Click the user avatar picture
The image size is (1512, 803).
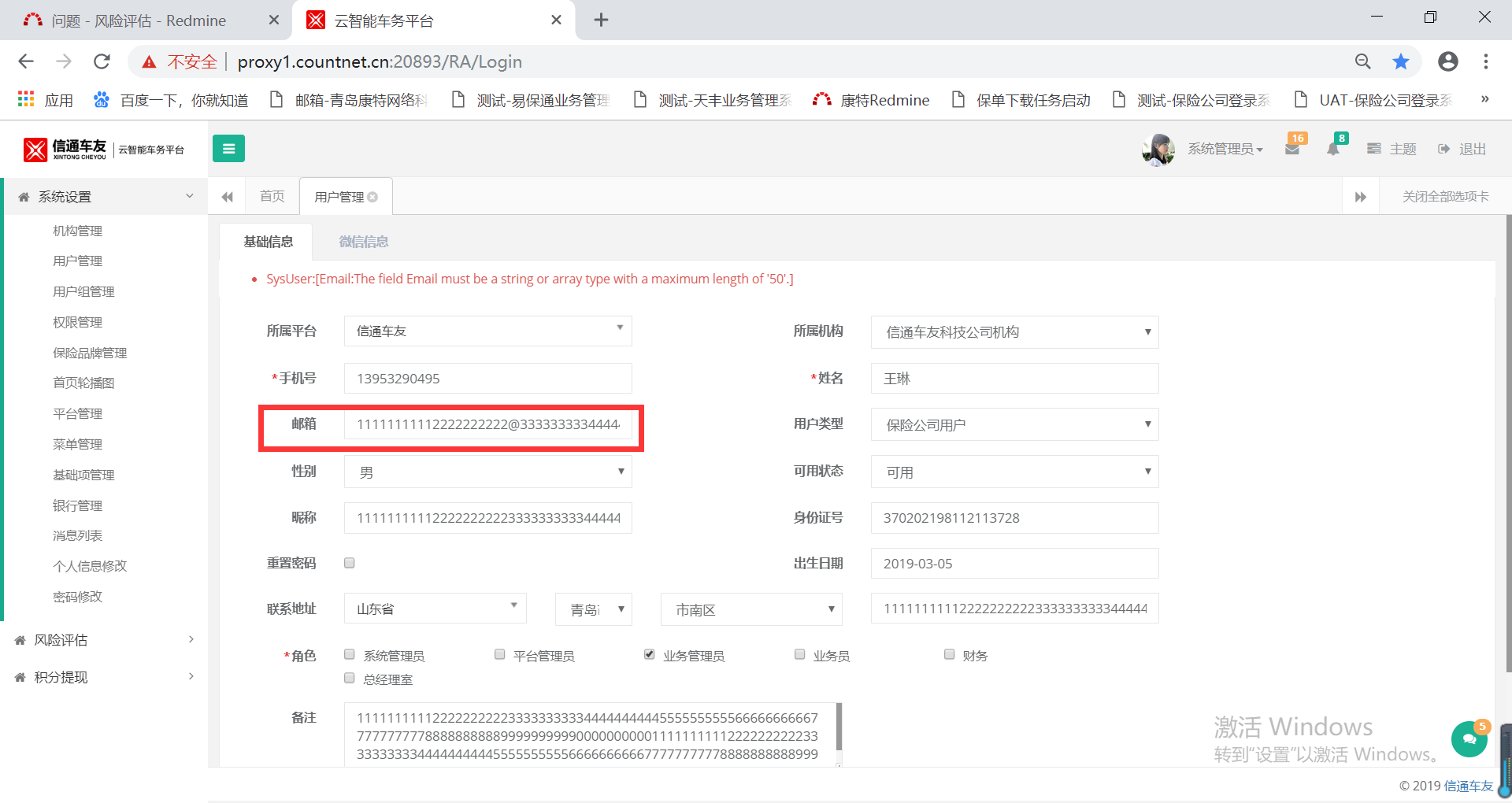[x=1158, y=149]
